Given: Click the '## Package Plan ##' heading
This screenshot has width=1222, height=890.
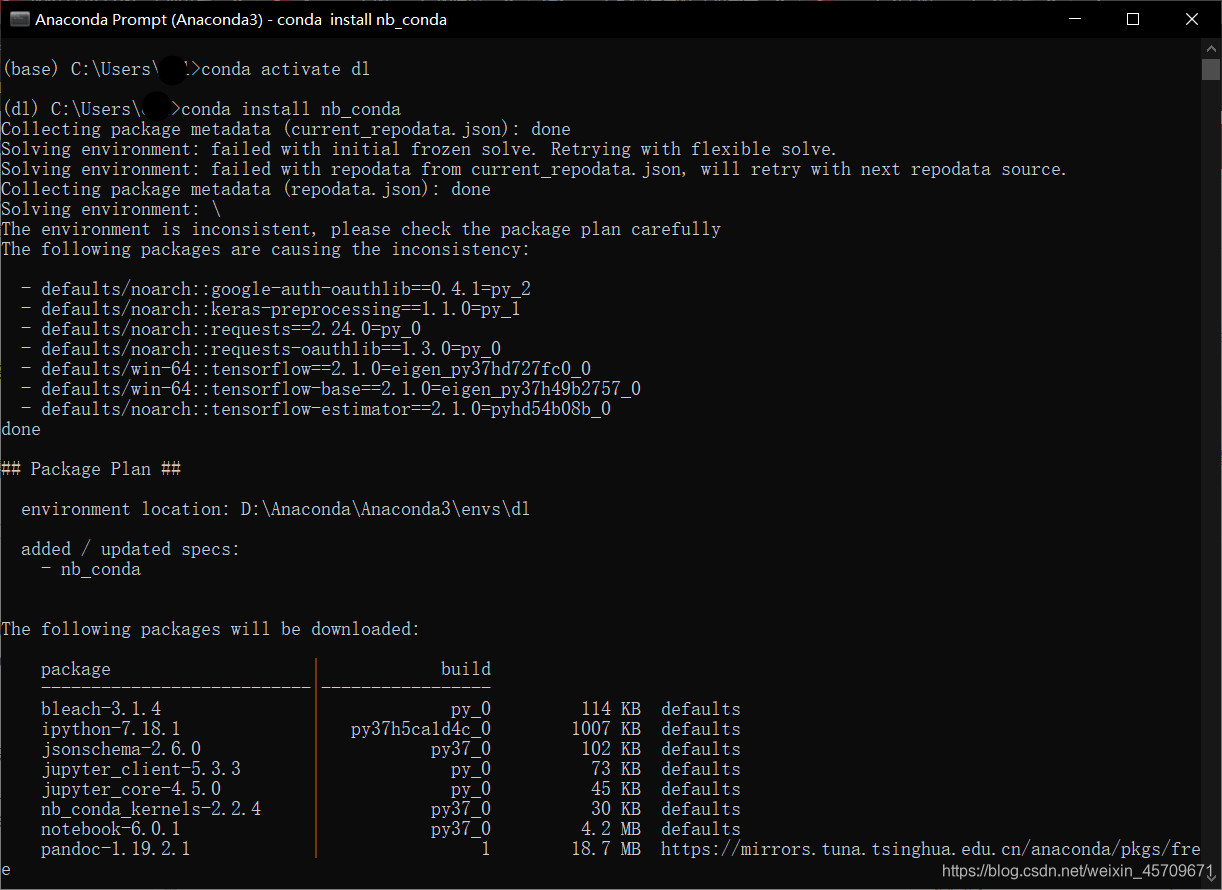Looking at the screenshot, I should click(x=91, y=469).
